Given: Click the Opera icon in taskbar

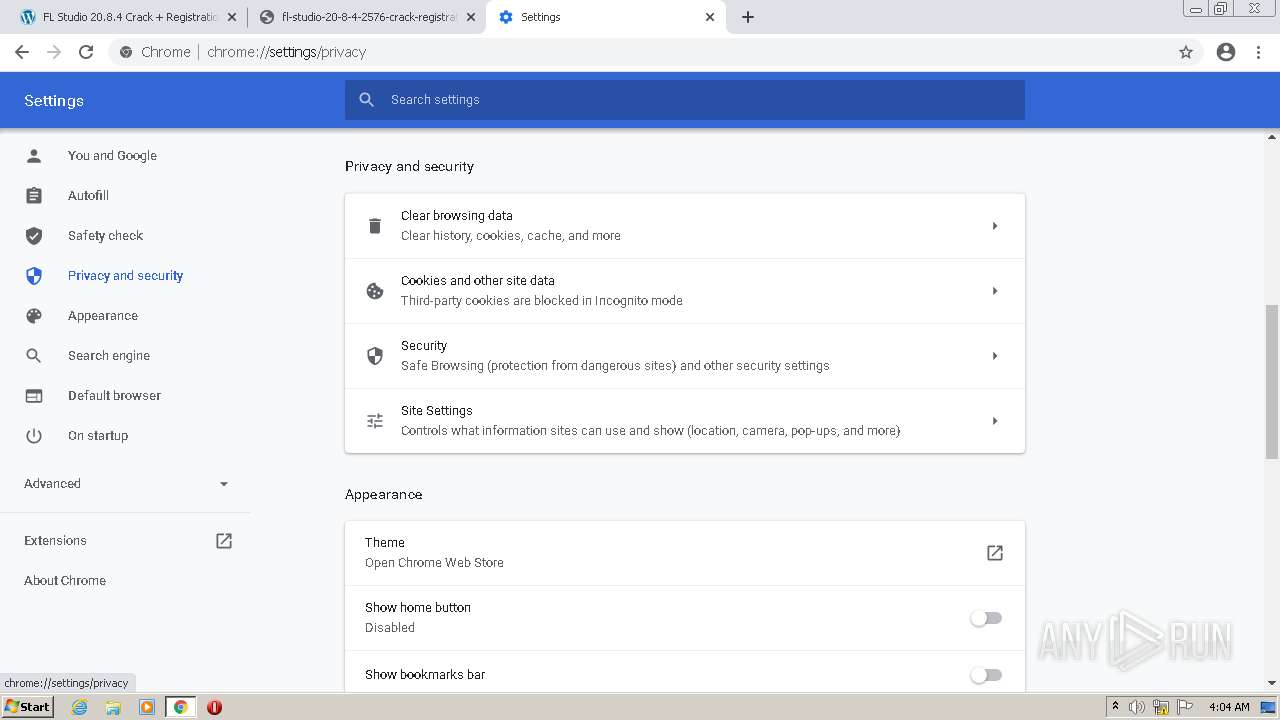Looking at the screenshot, I should click(214, 707).
